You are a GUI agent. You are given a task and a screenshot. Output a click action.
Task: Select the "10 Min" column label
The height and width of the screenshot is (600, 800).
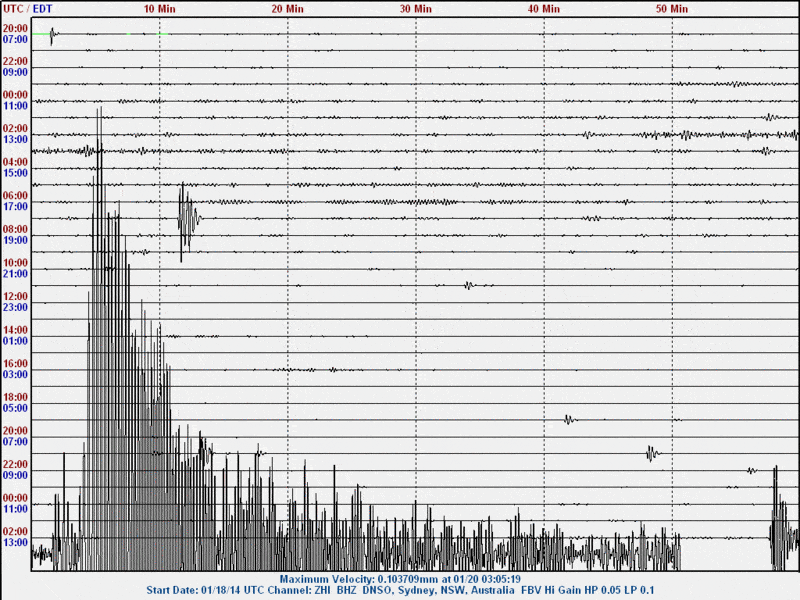tap(159, 9)
